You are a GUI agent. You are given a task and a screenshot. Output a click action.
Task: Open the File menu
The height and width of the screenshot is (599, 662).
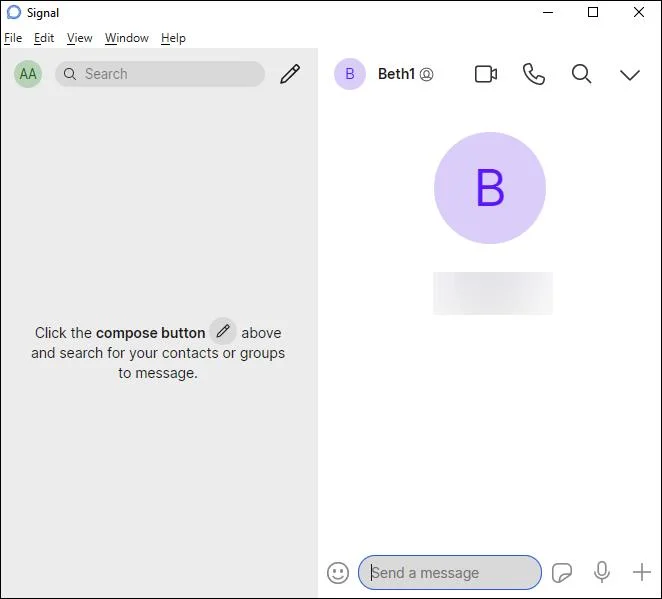tap(13, 38)
